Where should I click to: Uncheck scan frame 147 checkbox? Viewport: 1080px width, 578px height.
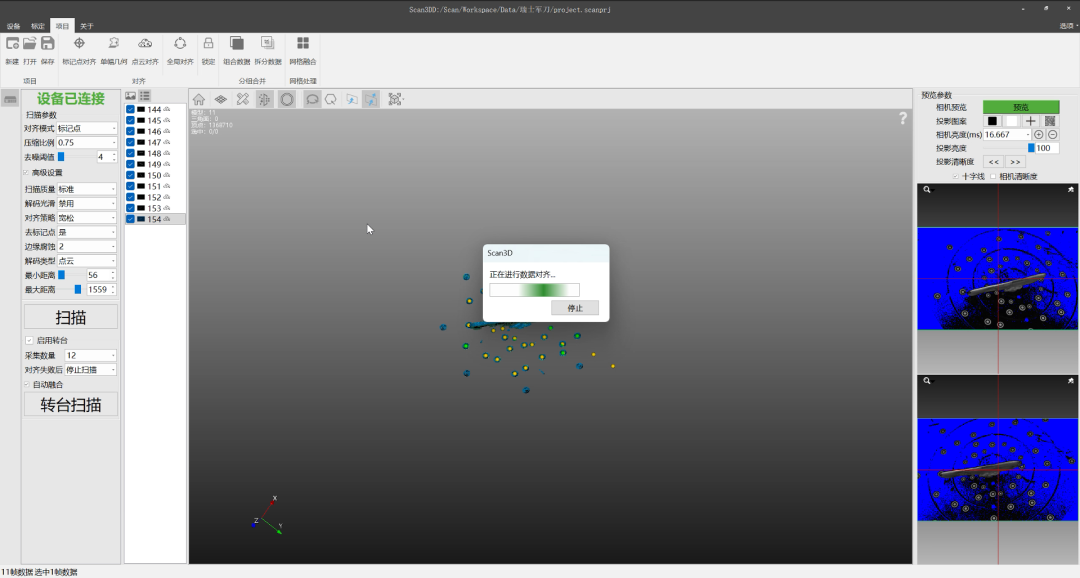pos(130,142)
